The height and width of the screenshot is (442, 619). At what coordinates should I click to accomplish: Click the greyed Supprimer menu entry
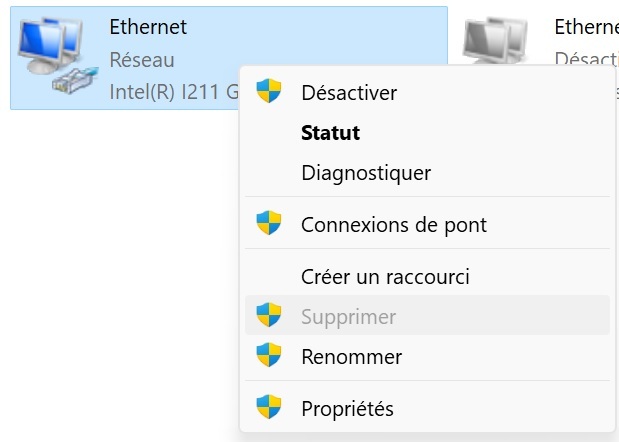click(428, 315)
